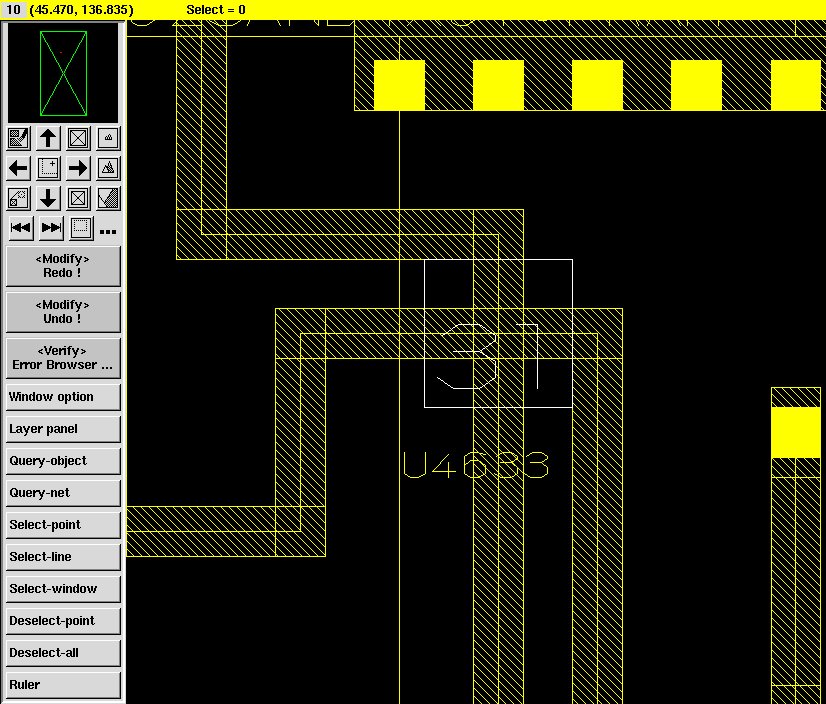The width and height of the screenshot is (826, 704).
Task: Click the fast-forward to next view icon
Action: [x=51, y=228]
